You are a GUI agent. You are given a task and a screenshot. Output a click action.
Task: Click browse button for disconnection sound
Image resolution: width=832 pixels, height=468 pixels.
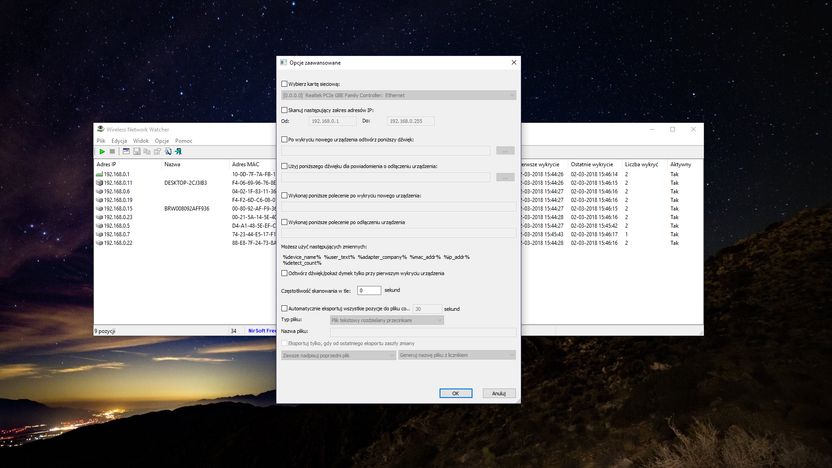point(505,177)
